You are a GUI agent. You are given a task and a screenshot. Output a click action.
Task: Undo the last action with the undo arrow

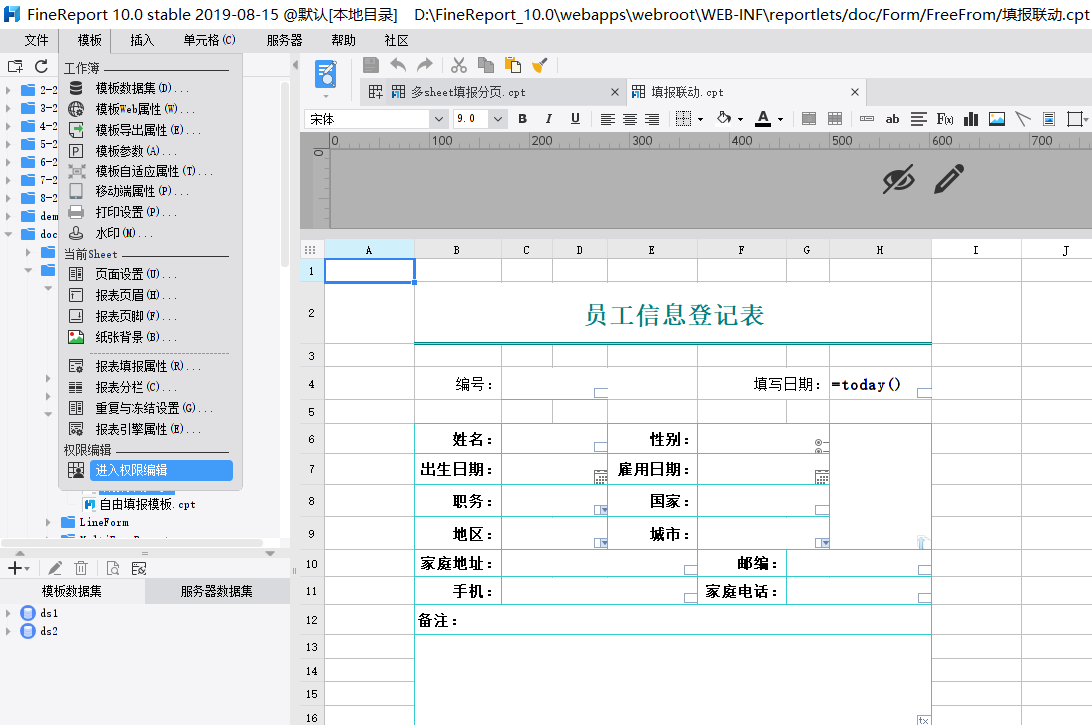(398, 65)
